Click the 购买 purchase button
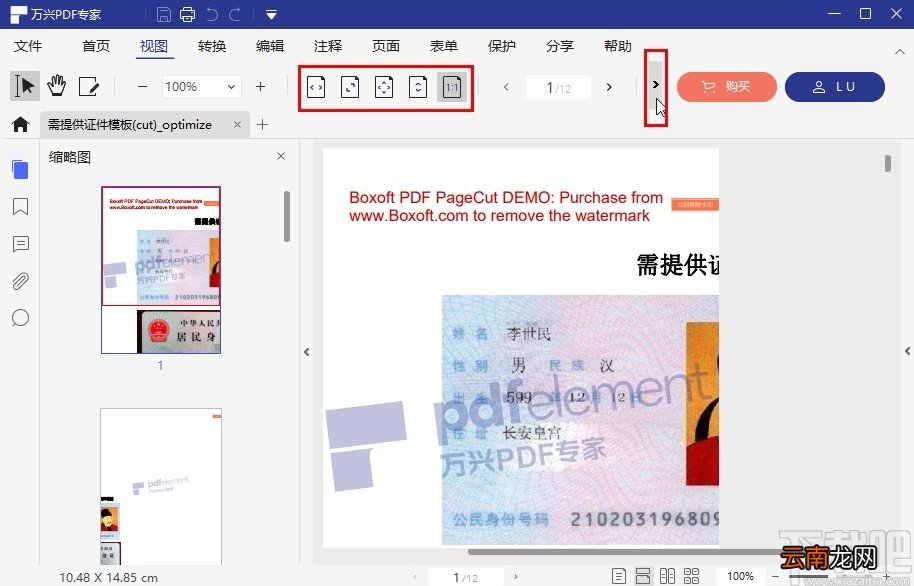Viewport: 914px width, 586px height. click(x=726, y=87)
